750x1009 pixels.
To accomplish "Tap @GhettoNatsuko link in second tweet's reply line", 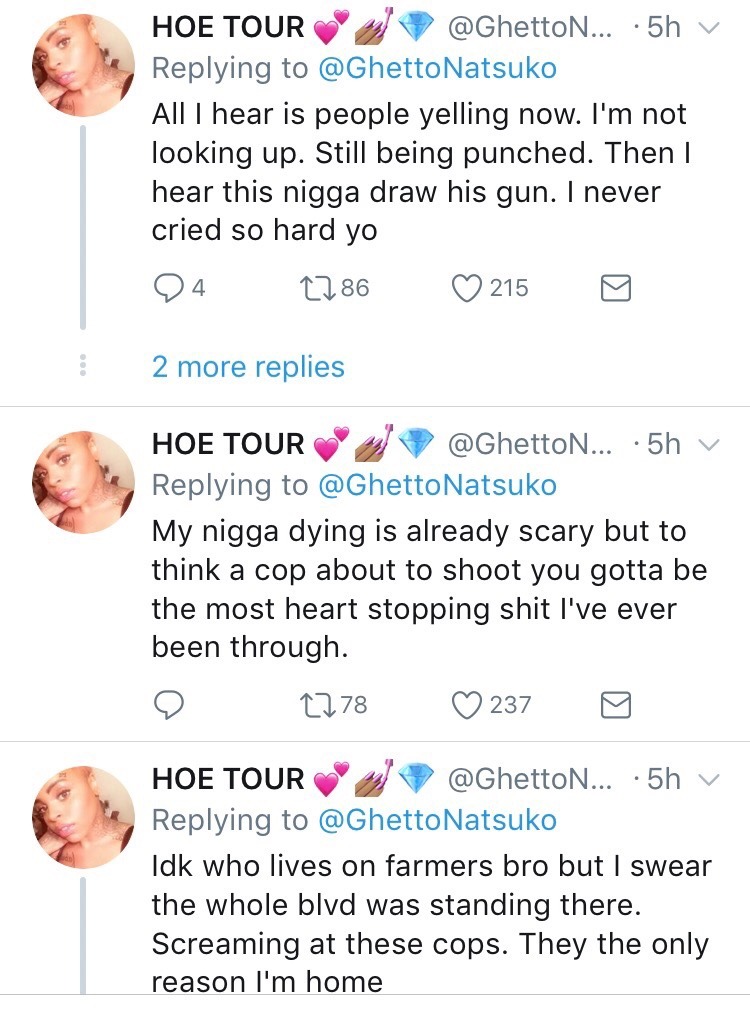I will 436,485.
